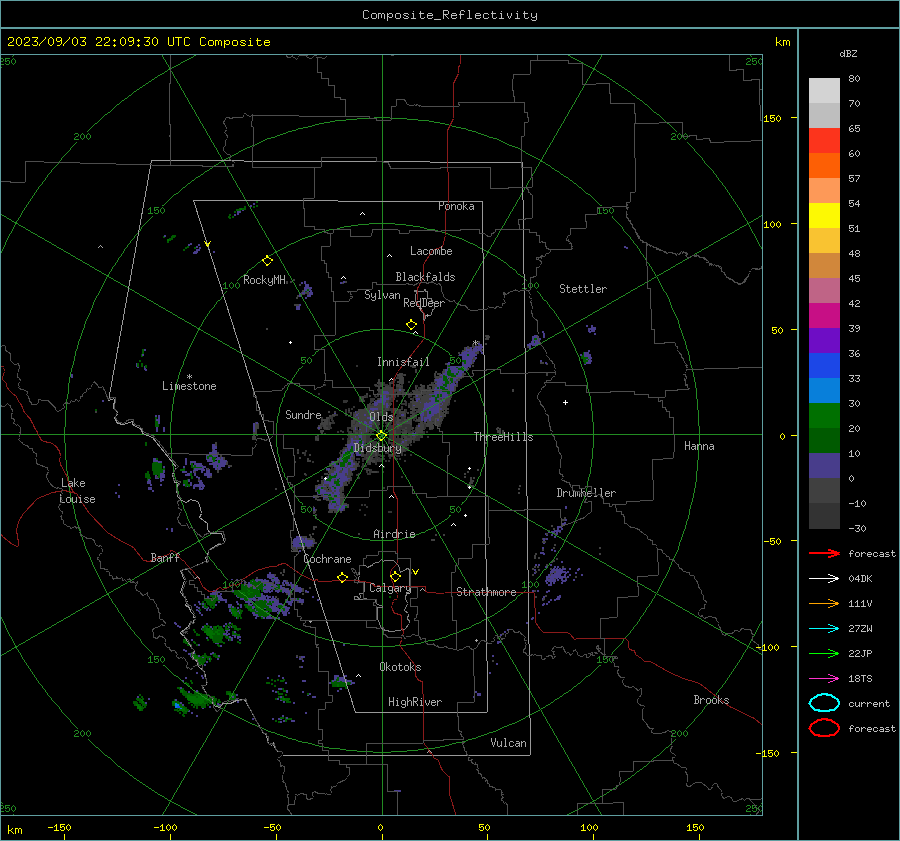Image resolution: width=900 pixels, height=841 pixels.
Task: Click the 'Sundre' town label
Action: (x=303, y=414)
